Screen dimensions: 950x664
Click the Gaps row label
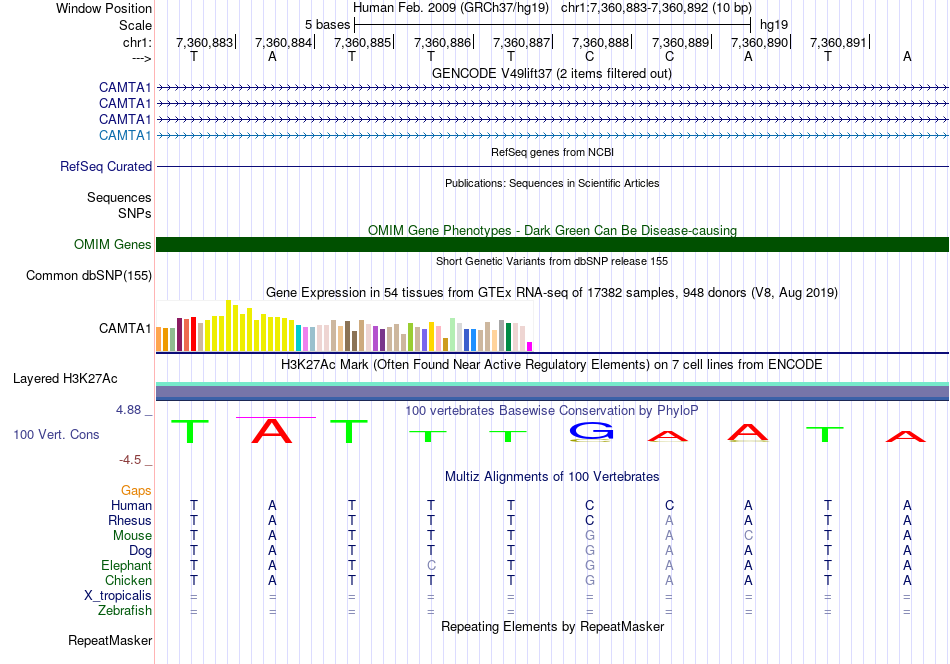pos(136,490)
